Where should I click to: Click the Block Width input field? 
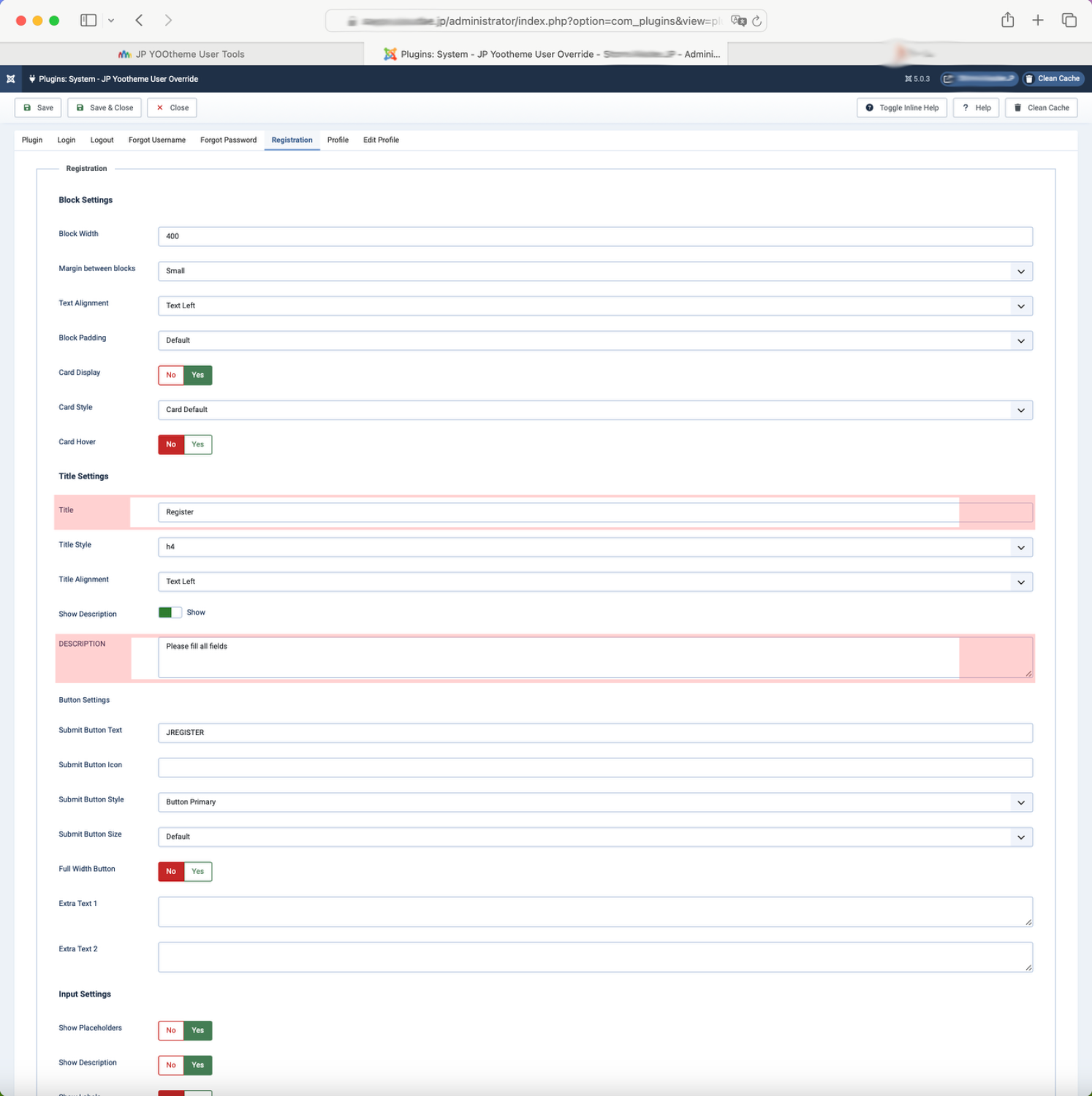(x=595, y=237)
